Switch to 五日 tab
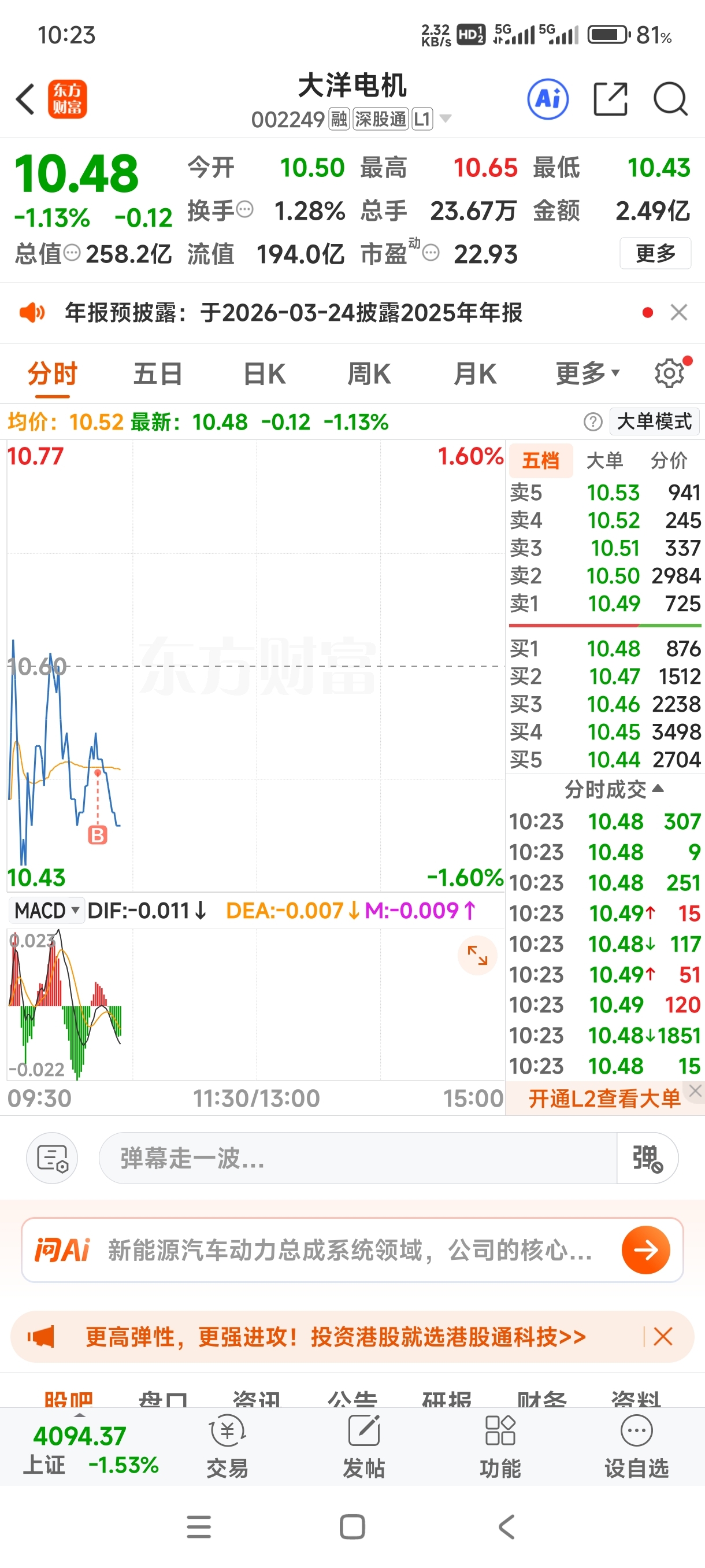 click(158, 373)
